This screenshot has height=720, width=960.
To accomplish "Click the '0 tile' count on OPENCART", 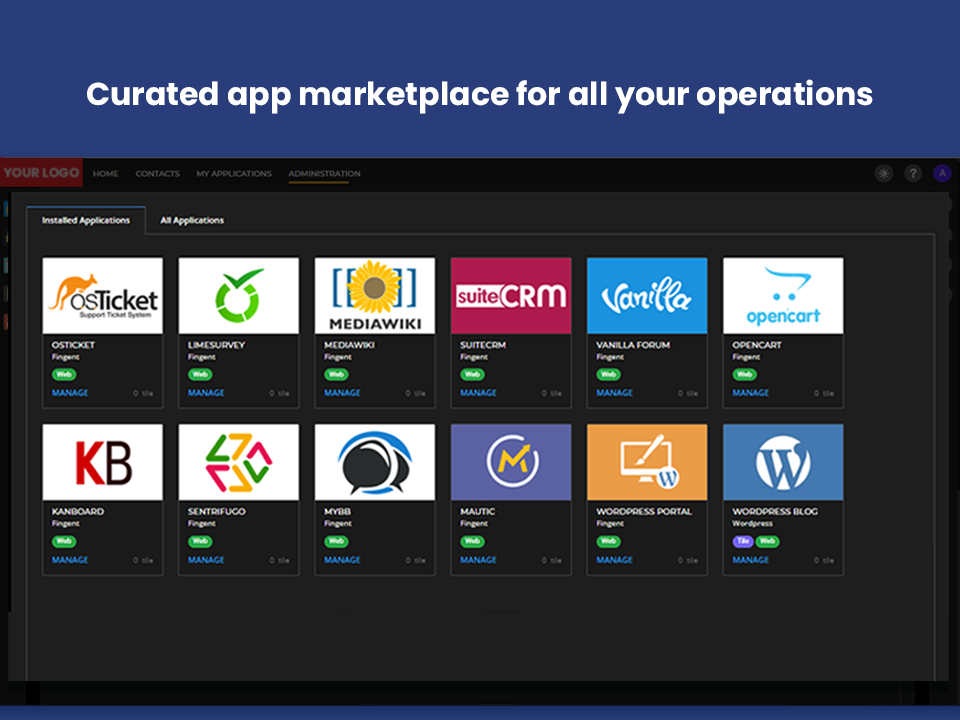I will [824, 393].
